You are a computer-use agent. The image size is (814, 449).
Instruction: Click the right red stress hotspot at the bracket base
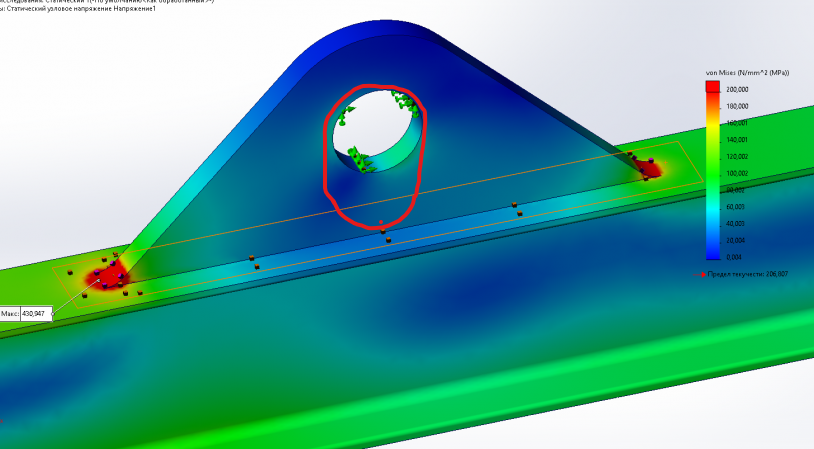pos(648,166)
